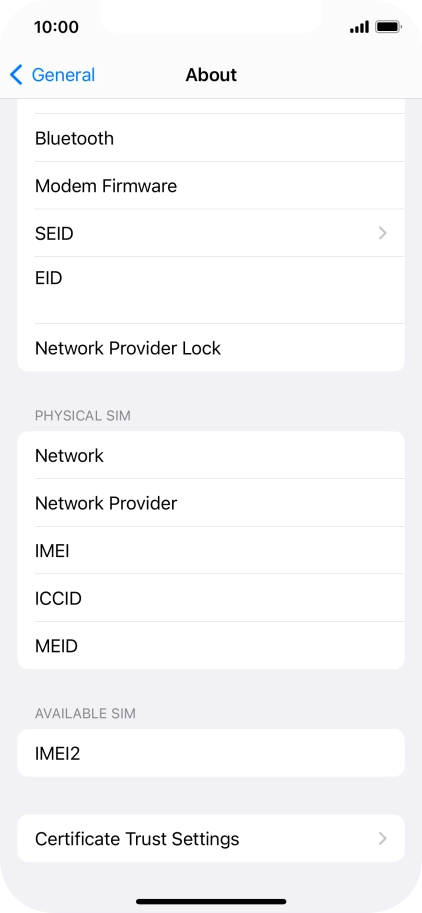The height and width of the screenshot is (913, 422).
Task: Tap the IMEI2 row under Available SIM
Action: point(211,753)
